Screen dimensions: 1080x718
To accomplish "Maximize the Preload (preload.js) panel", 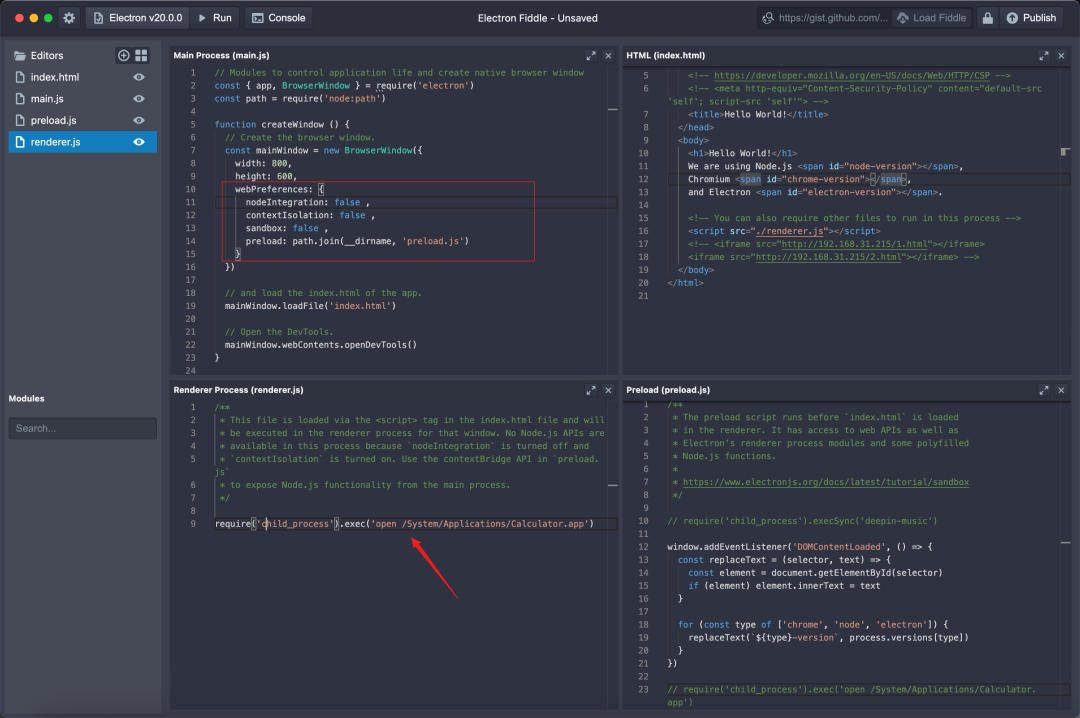I will [x=1043, y=390].
